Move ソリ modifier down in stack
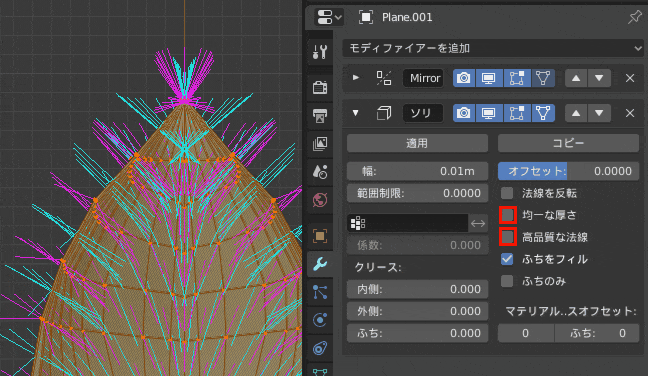648x376 pixels. (599, 113)
